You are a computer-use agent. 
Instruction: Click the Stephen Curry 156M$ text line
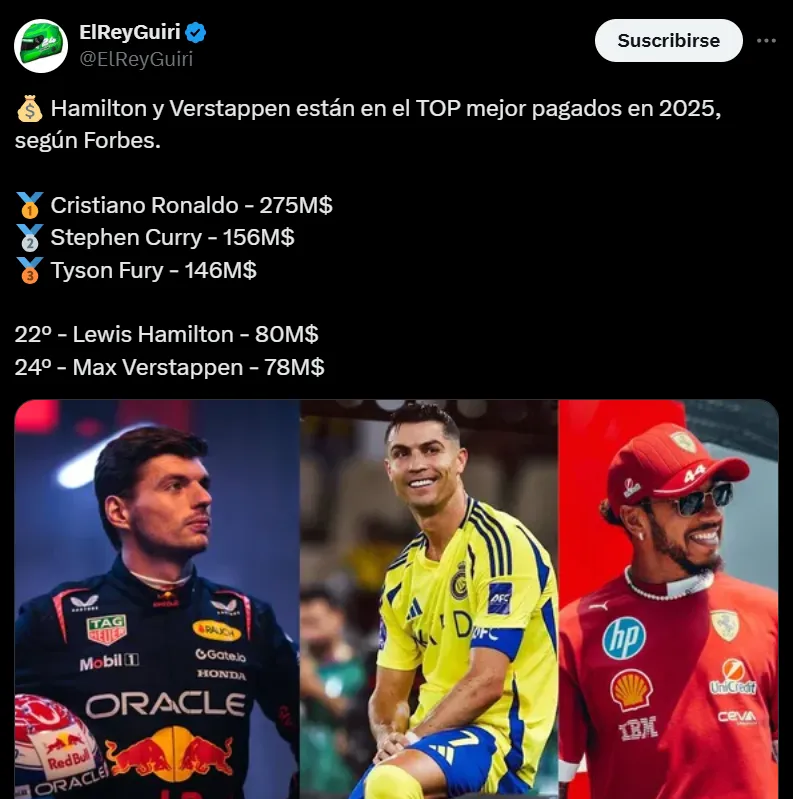172,238
